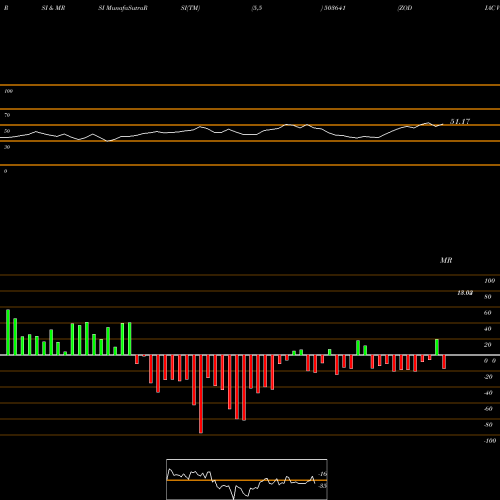Viewport: 500px width, 500px height.
Task: Click the MR axis label -100
Action: pyautogui.click(x=490, y=441)
